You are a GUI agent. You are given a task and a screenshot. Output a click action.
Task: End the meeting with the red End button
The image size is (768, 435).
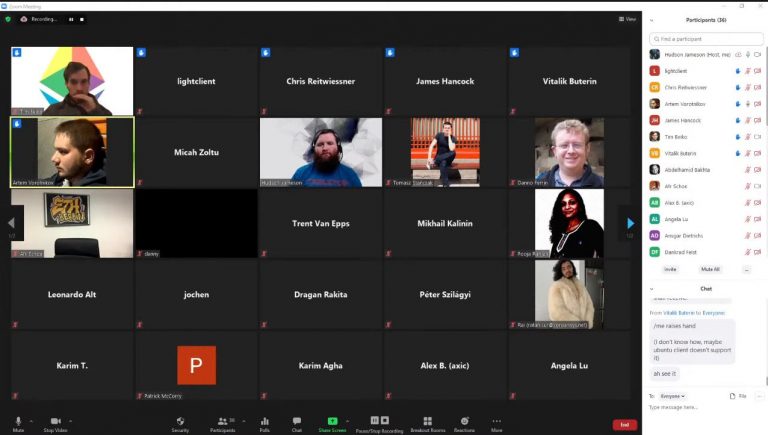pyautogui.click(x=624, y=425)
